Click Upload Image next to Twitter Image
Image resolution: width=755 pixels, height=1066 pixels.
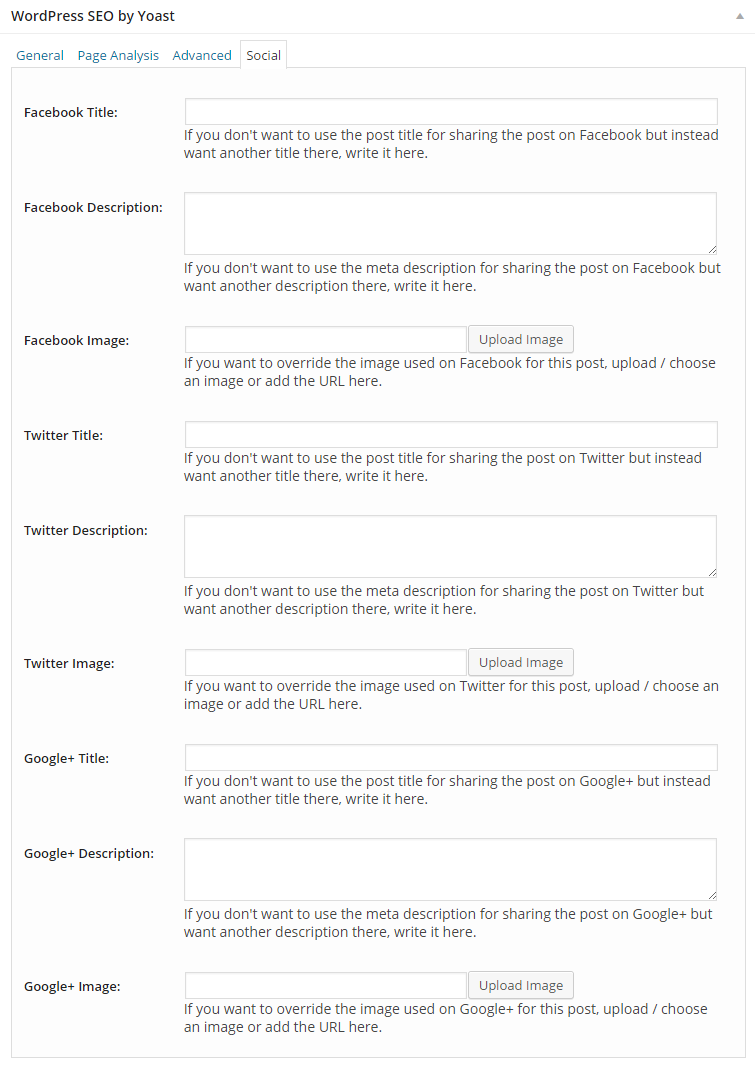(x=520, y=662)
